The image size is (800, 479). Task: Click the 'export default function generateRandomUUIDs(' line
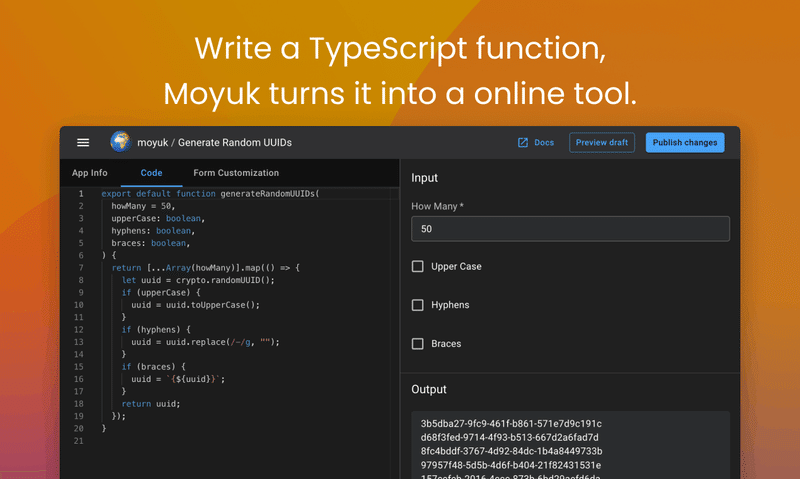pyautogui.click(x=210, y=194)
